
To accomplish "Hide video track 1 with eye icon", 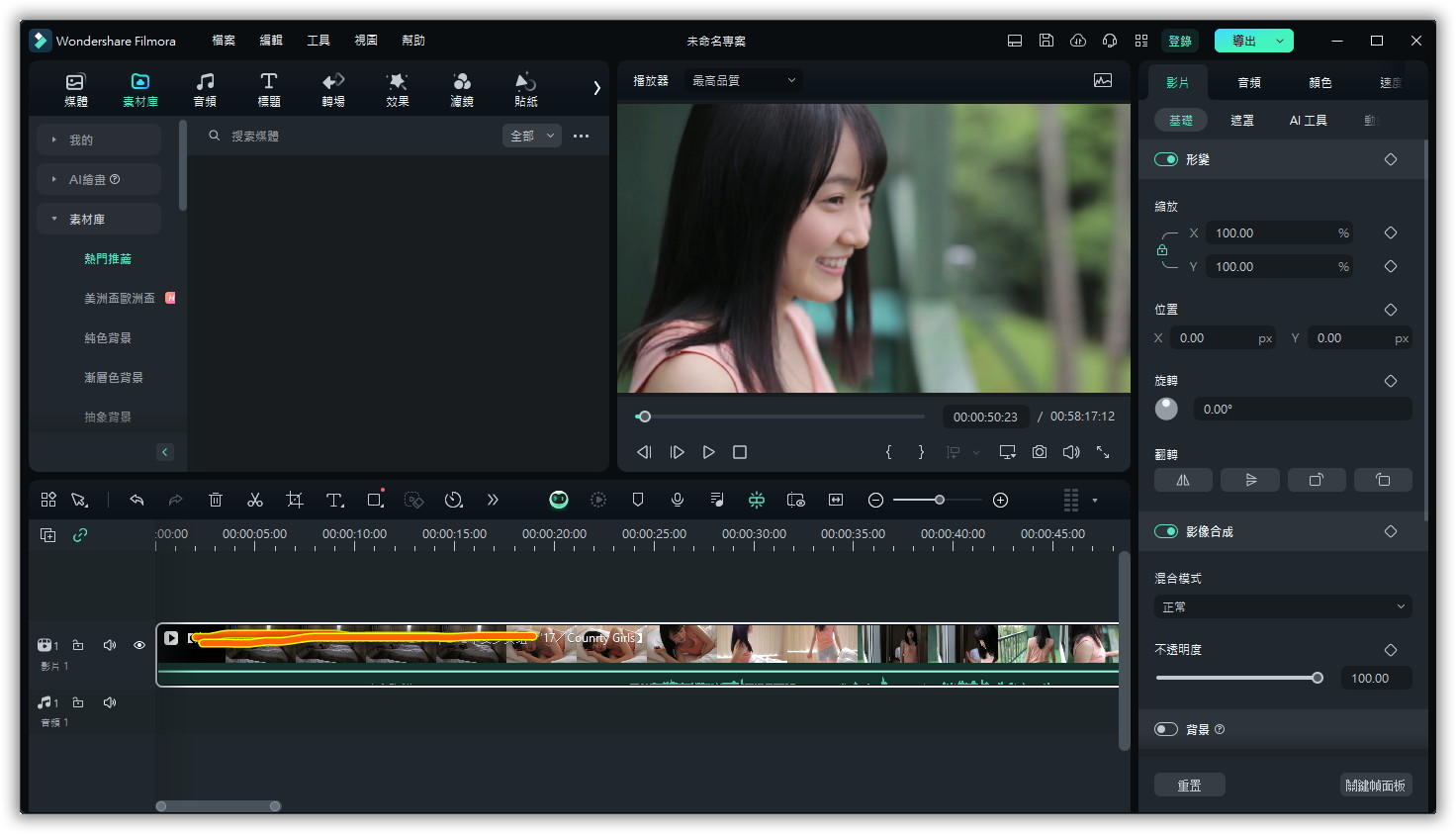I will (x=139, y=645).
